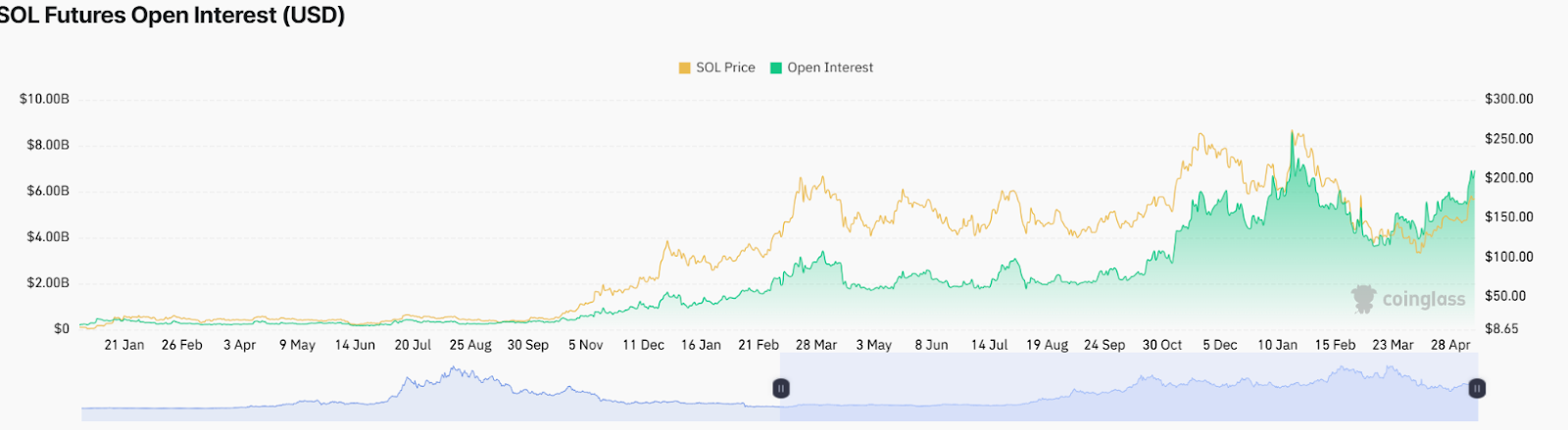
Task: Toggle the SOL Price series label
Action: pos(725,68)
